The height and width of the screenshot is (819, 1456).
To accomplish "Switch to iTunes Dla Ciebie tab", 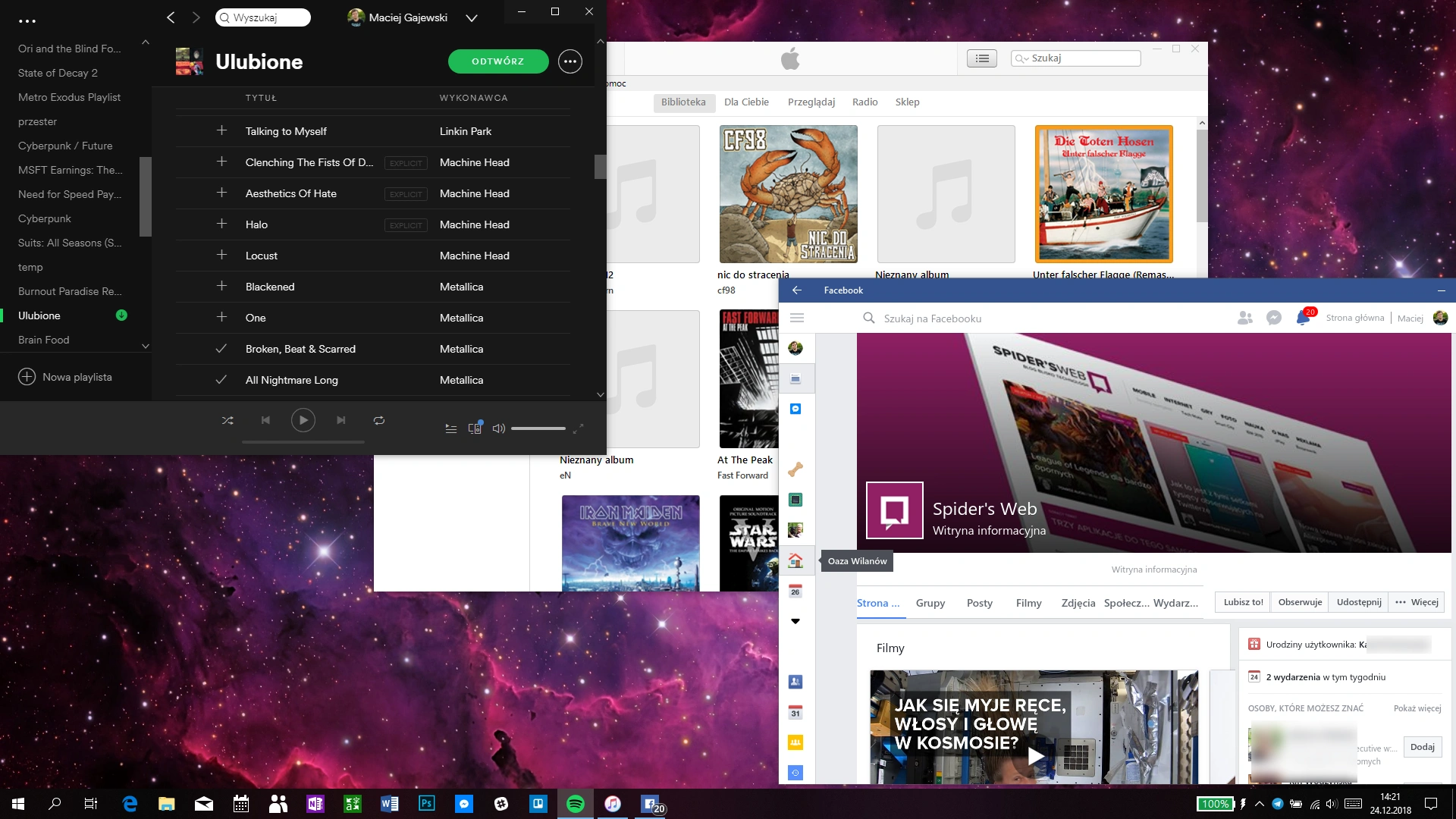I will click(746, 102).
